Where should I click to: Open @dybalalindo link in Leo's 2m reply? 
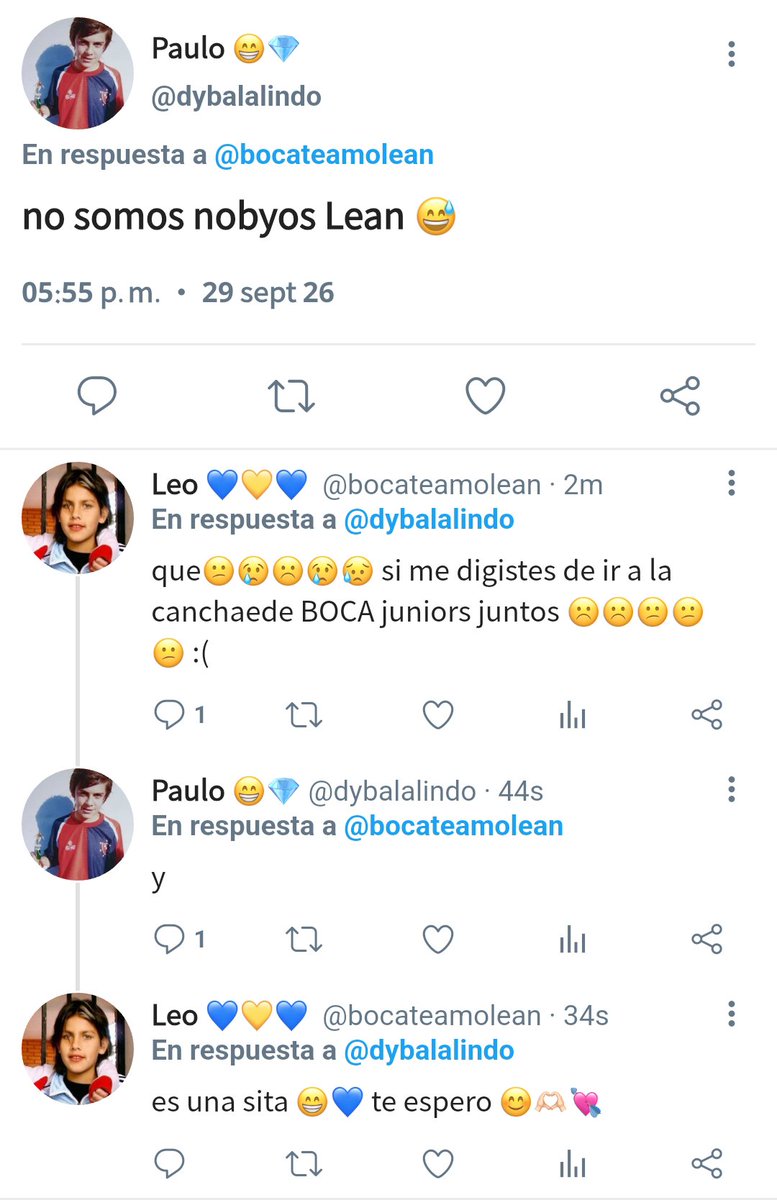pyautogui.click(x=429, y=520)
